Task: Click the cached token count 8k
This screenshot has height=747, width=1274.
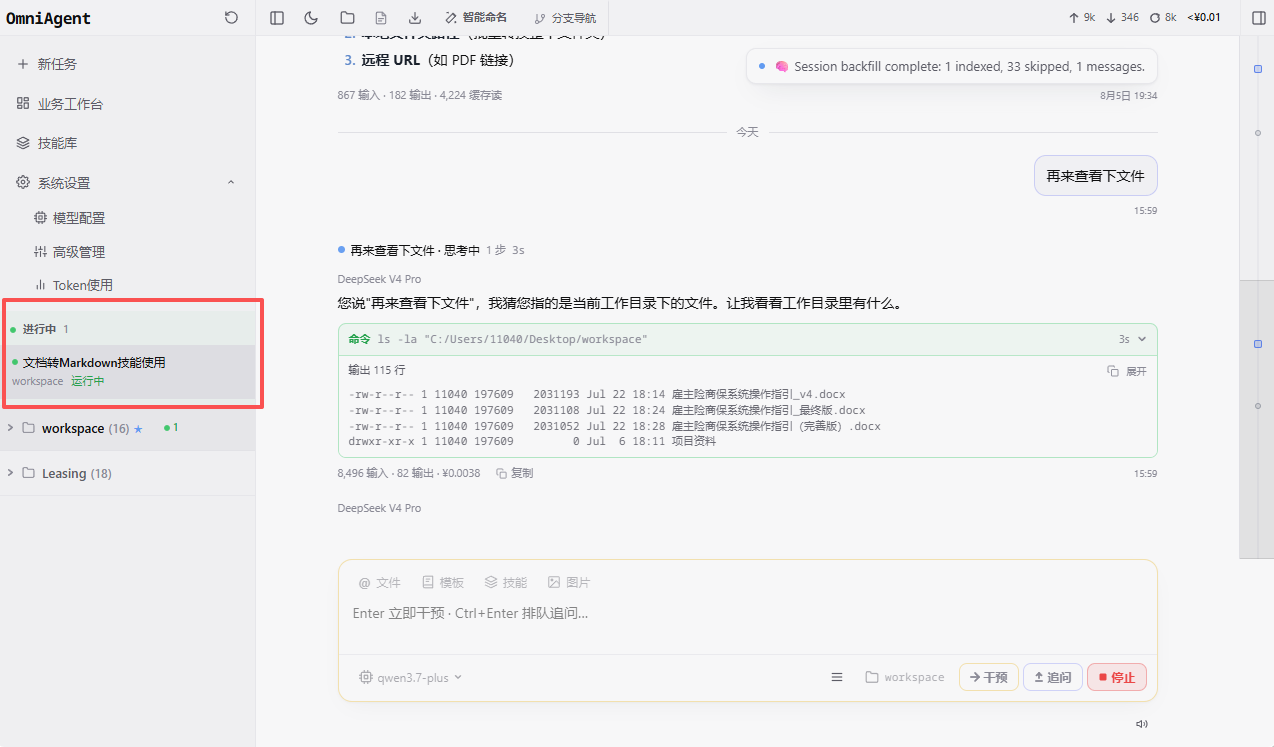Action: tap(1164, 18)
